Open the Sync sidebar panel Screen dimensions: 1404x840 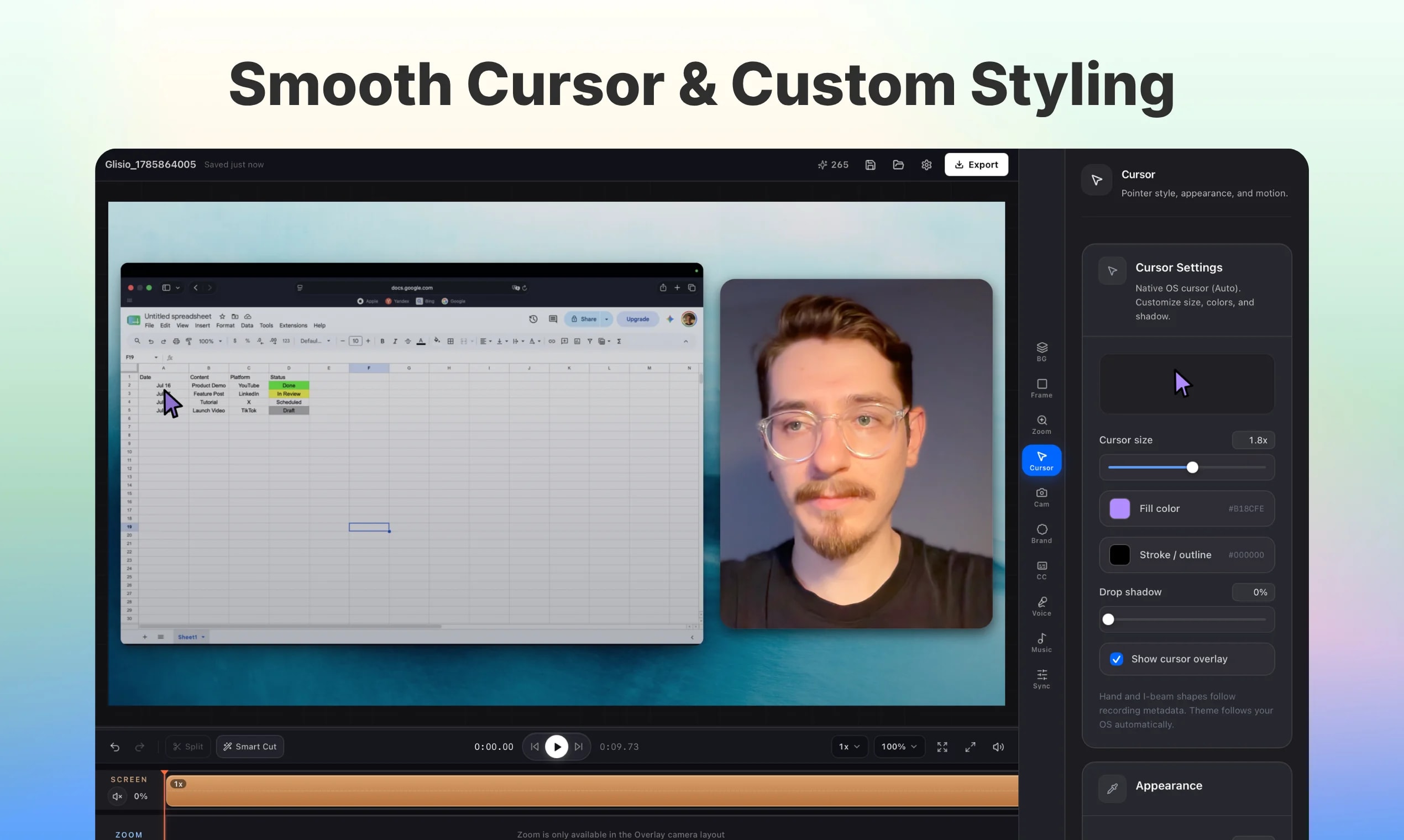[x=1041, y=679]
